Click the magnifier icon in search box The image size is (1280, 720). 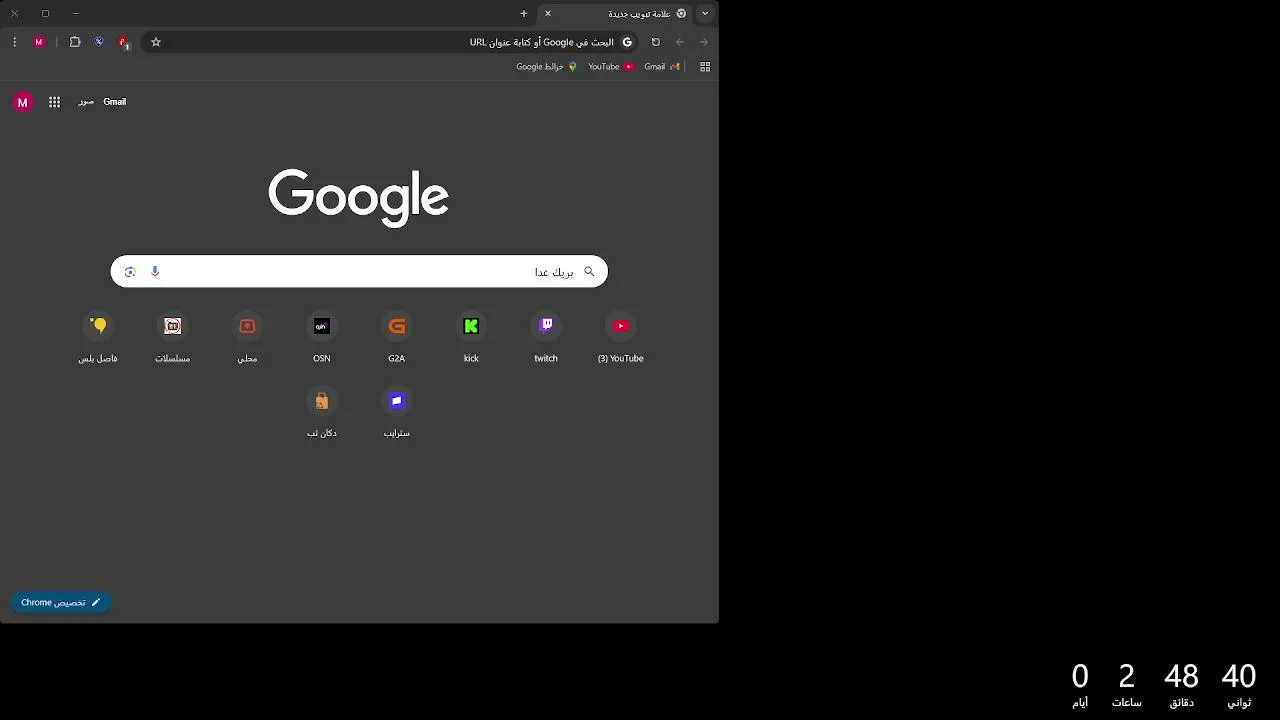589,272
